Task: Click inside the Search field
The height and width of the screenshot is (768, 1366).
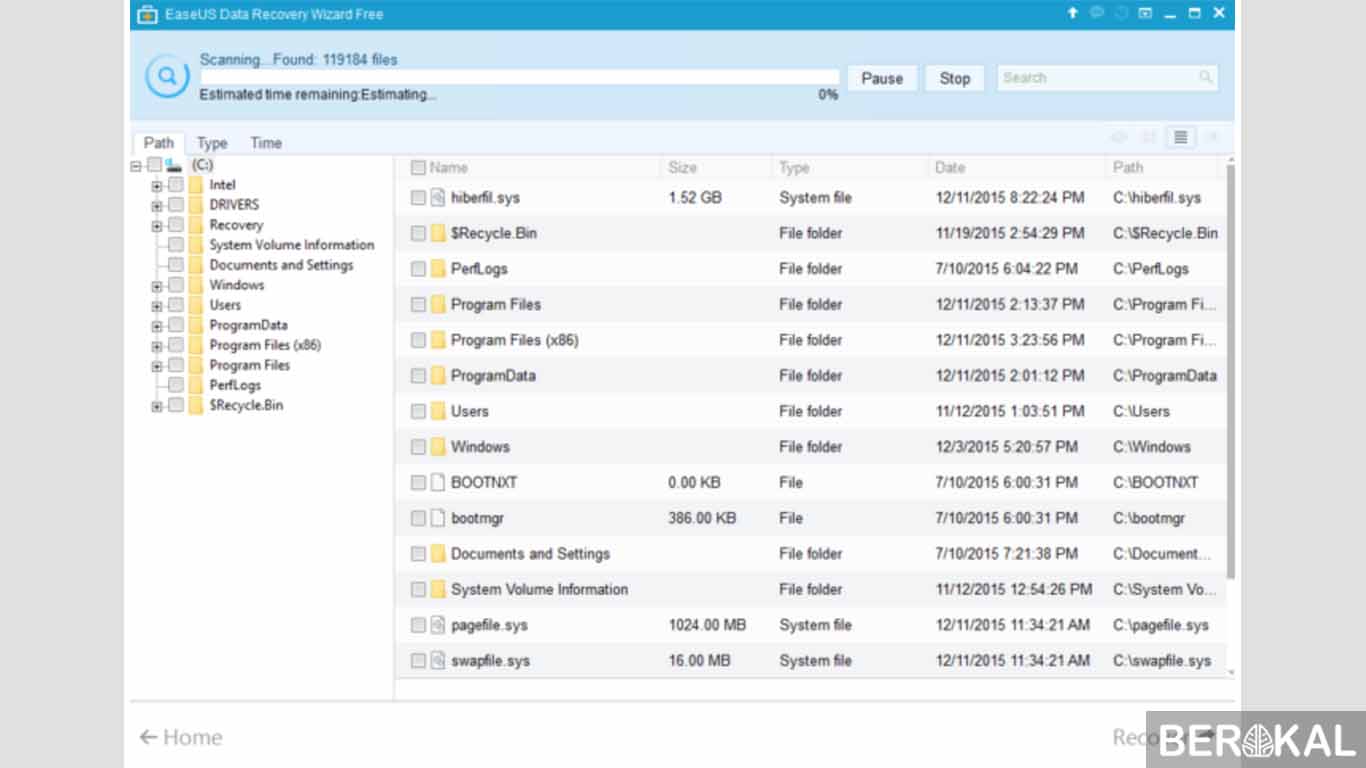Action: tap(1090, 77)
